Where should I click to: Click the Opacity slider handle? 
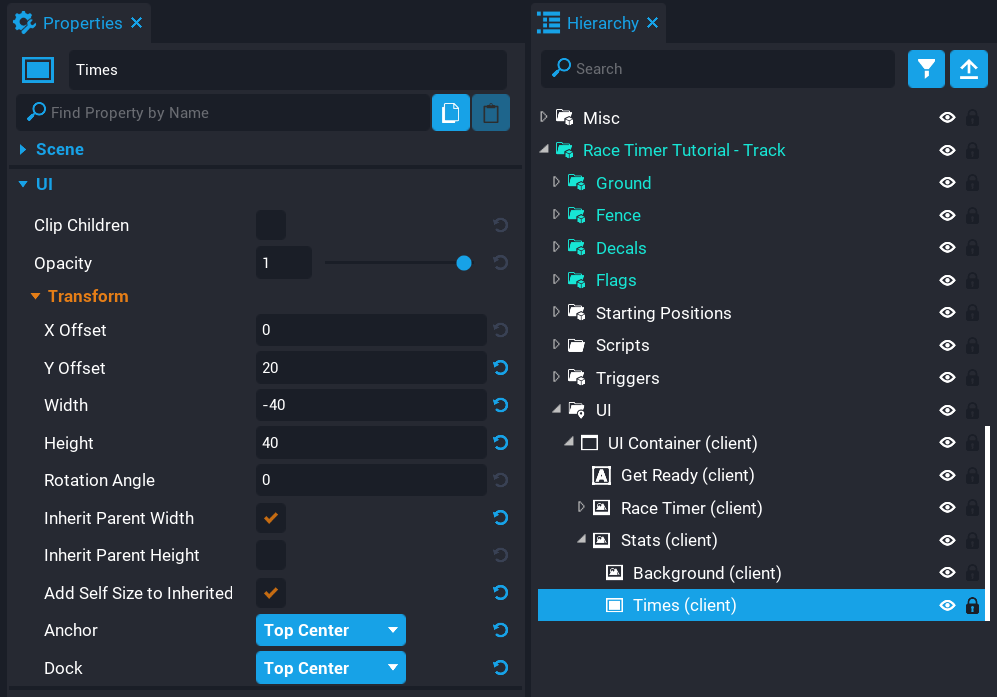[x=464, y=263]
